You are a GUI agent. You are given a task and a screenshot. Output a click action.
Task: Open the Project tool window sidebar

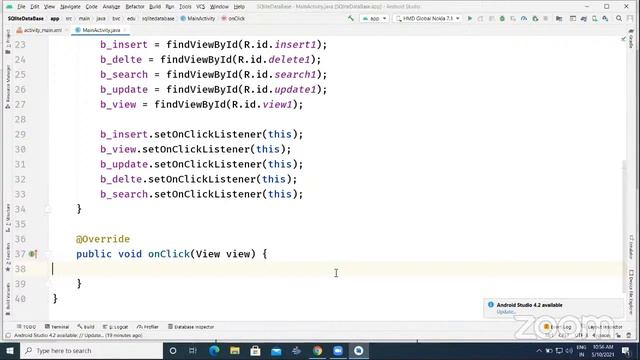coord(8,41)
